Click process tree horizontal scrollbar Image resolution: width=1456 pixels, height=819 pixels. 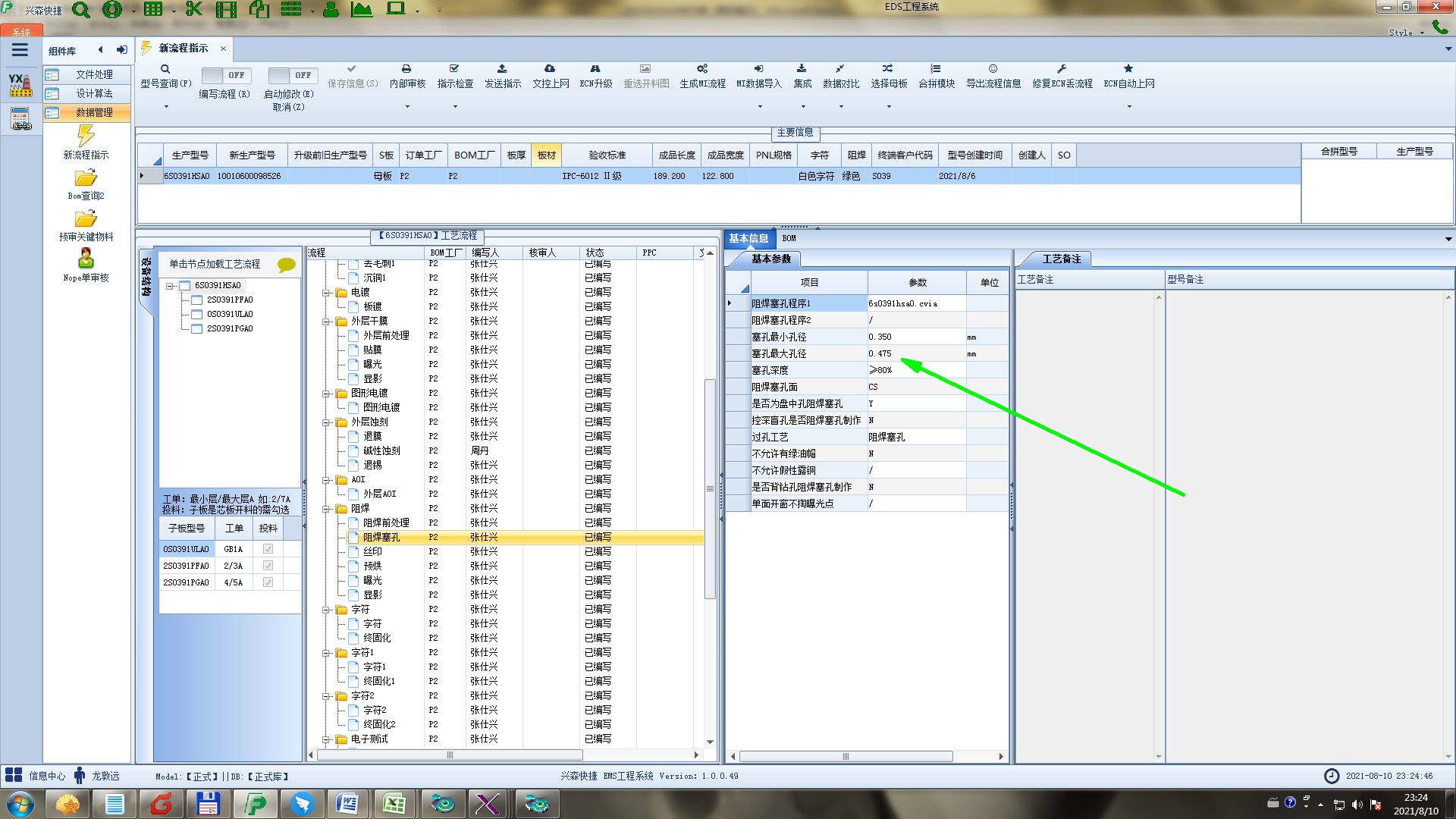coord(450,755)
